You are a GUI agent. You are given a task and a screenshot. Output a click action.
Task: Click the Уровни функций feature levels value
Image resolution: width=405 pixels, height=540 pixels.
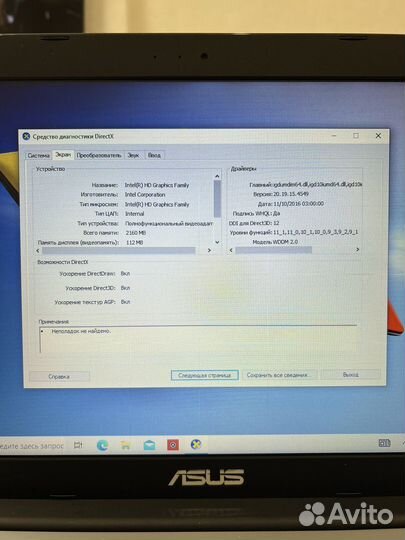315,232
